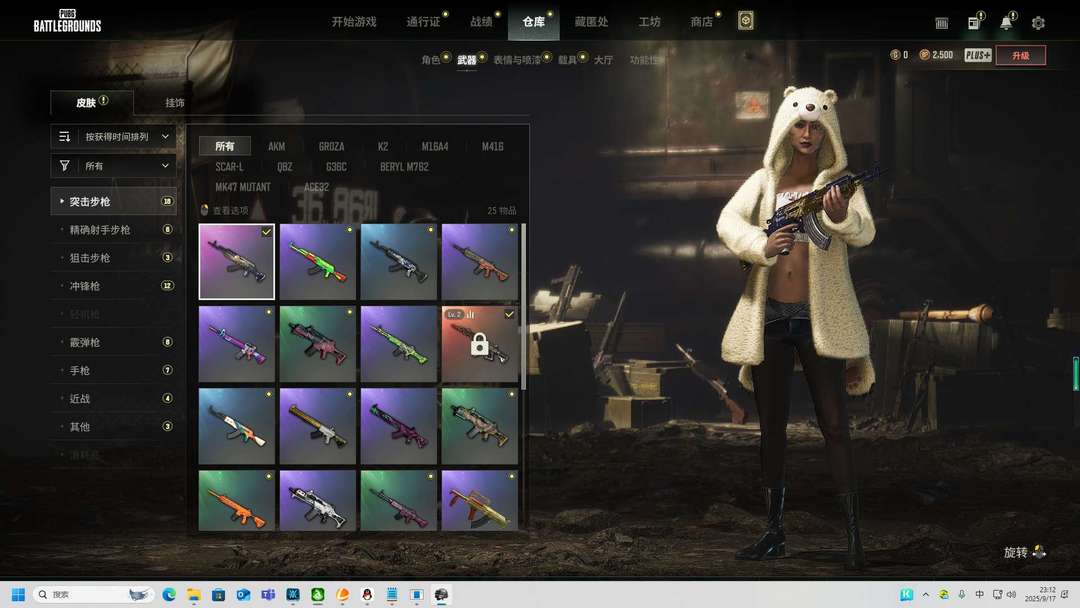Image resolution: width=1080 pixels, height=608 pixels.
Task: Filter skins by M416
Action: point(492,146)
